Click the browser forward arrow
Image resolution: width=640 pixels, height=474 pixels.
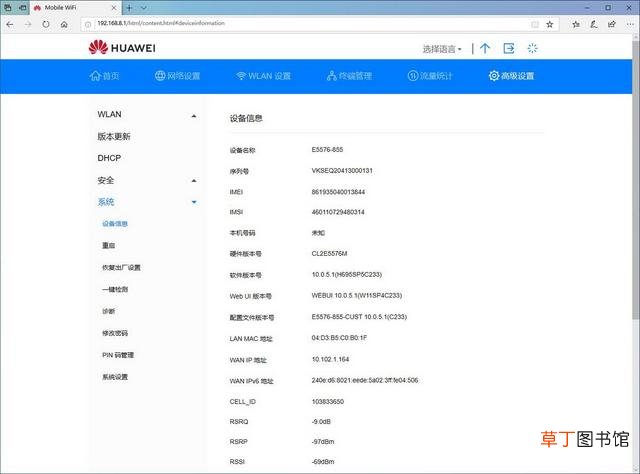tap(28, 24)
